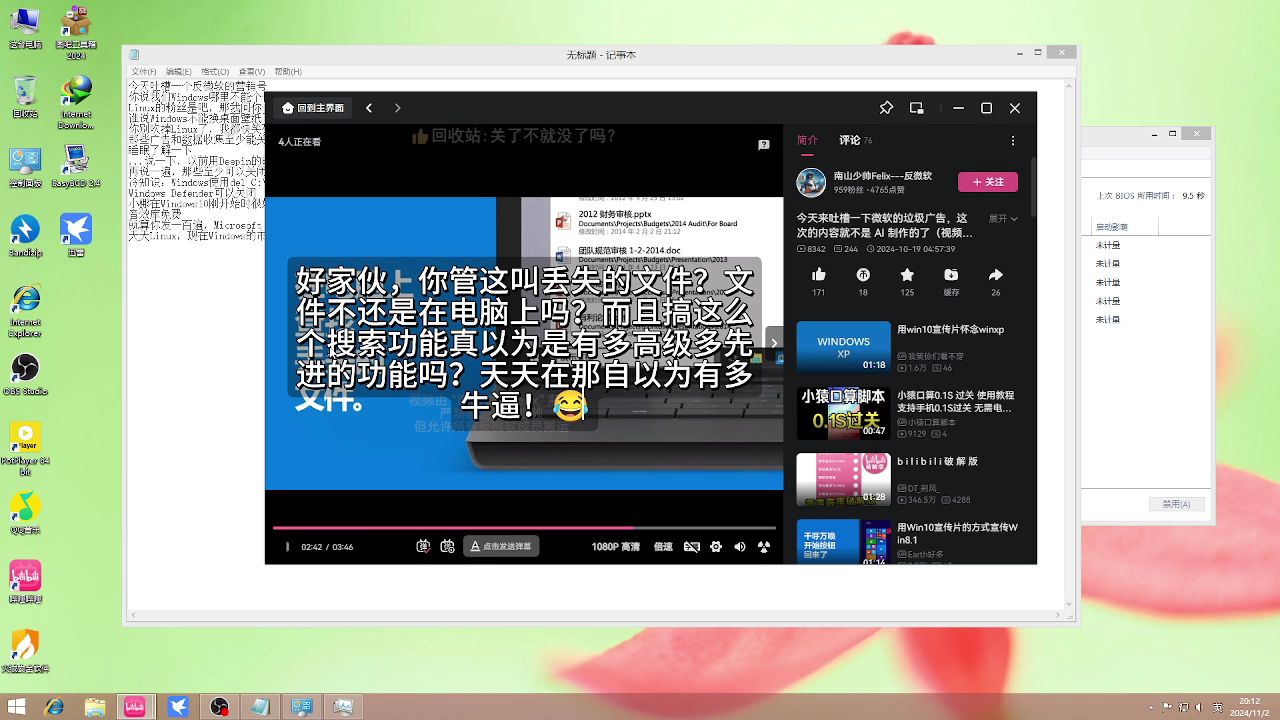1280x720 pixels.
Task: Enter fullscreen mode in the player
Action: (764, 547)
